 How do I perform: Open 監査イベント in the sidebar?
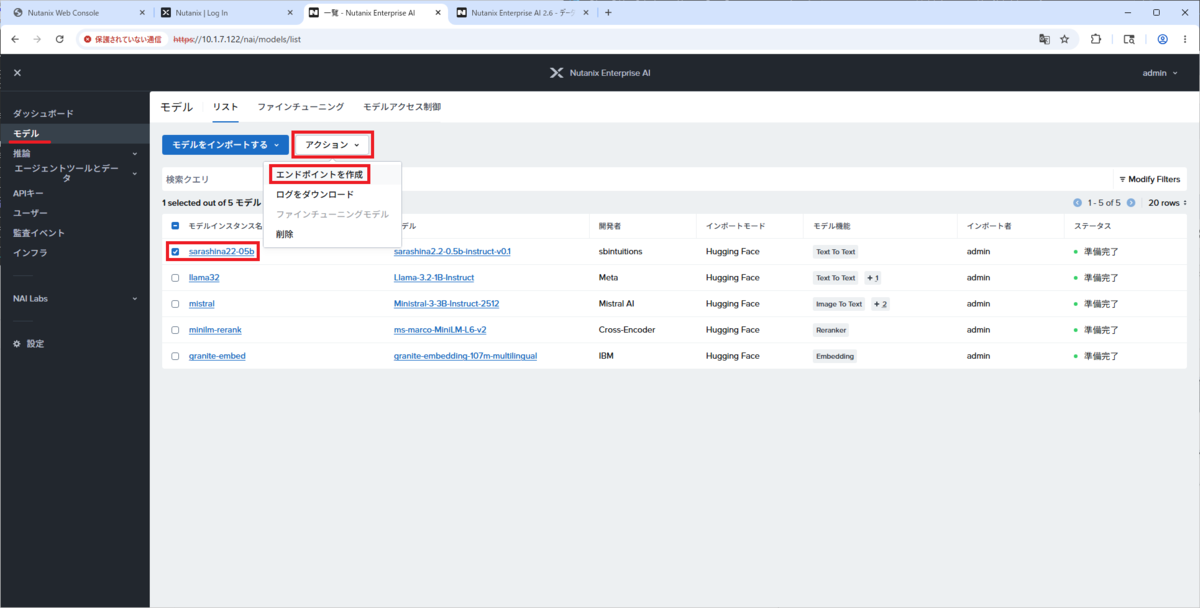pyautogui.click(x=39, y=233)
